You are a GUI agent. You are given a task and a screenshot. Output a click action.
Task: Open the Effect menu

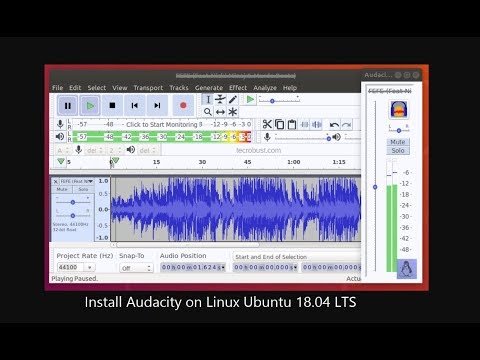[238, 88]
